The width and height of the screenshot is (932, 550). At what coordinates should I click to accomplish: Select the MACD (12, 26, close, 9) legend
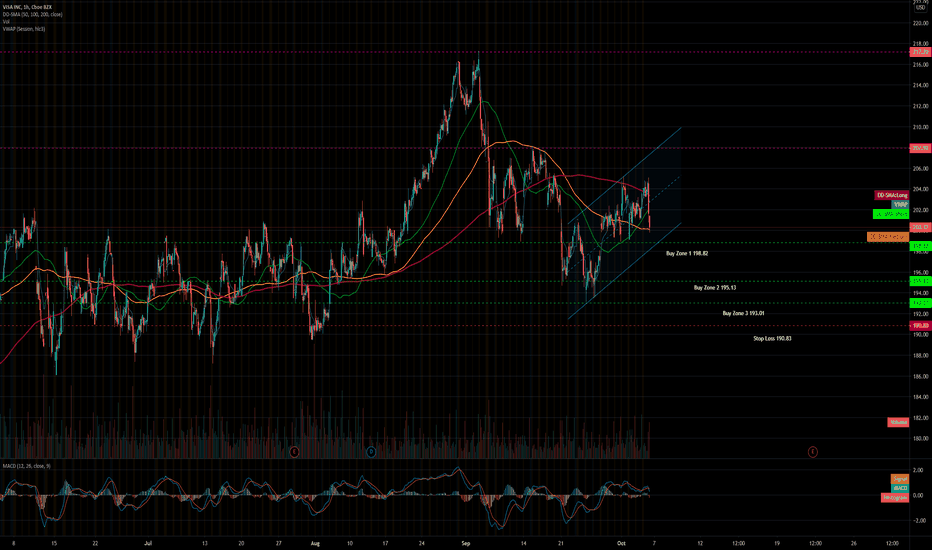pyautogui.click(x=27, y=466)
